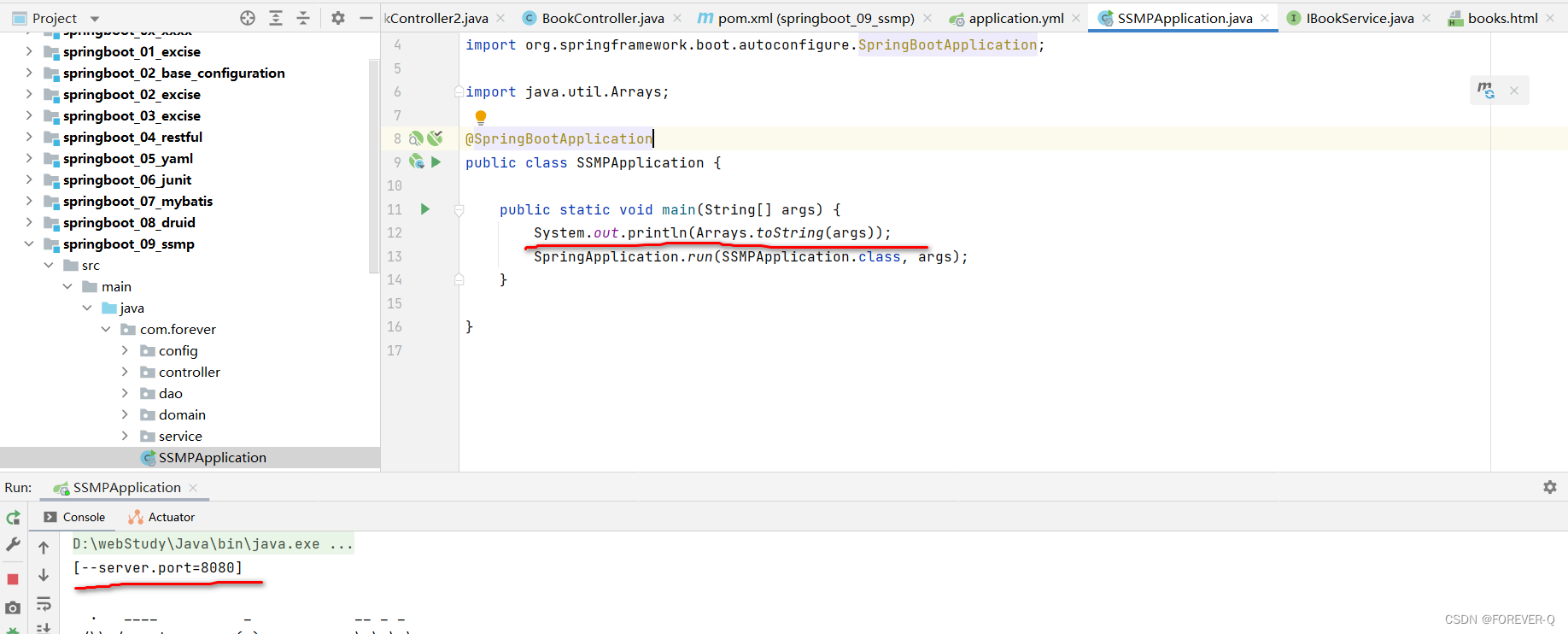Select the domain package
Screen dimensions: 1568x634
coord(182,414)
